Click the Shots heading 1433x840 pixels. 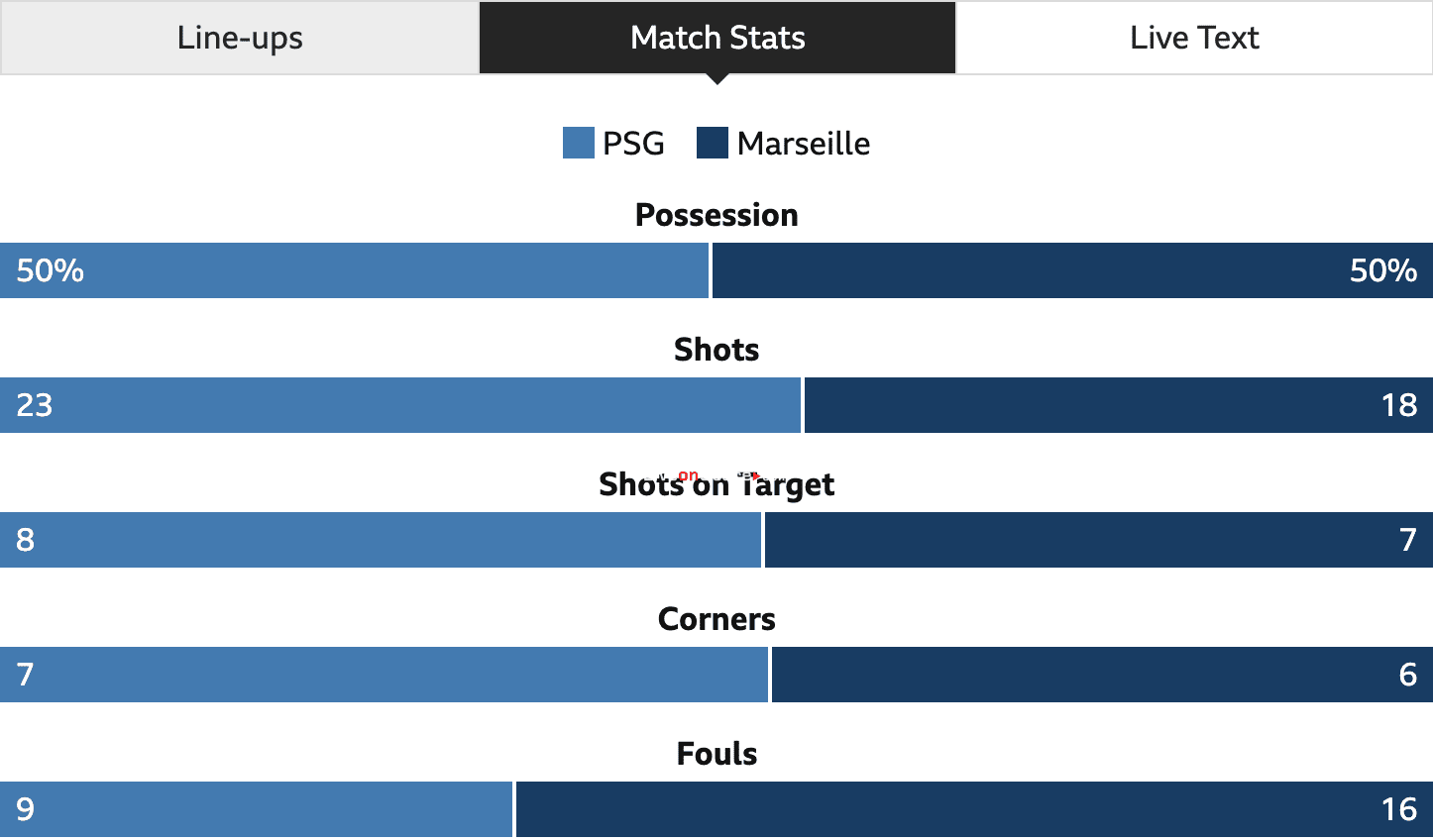[x=716, y=350]
